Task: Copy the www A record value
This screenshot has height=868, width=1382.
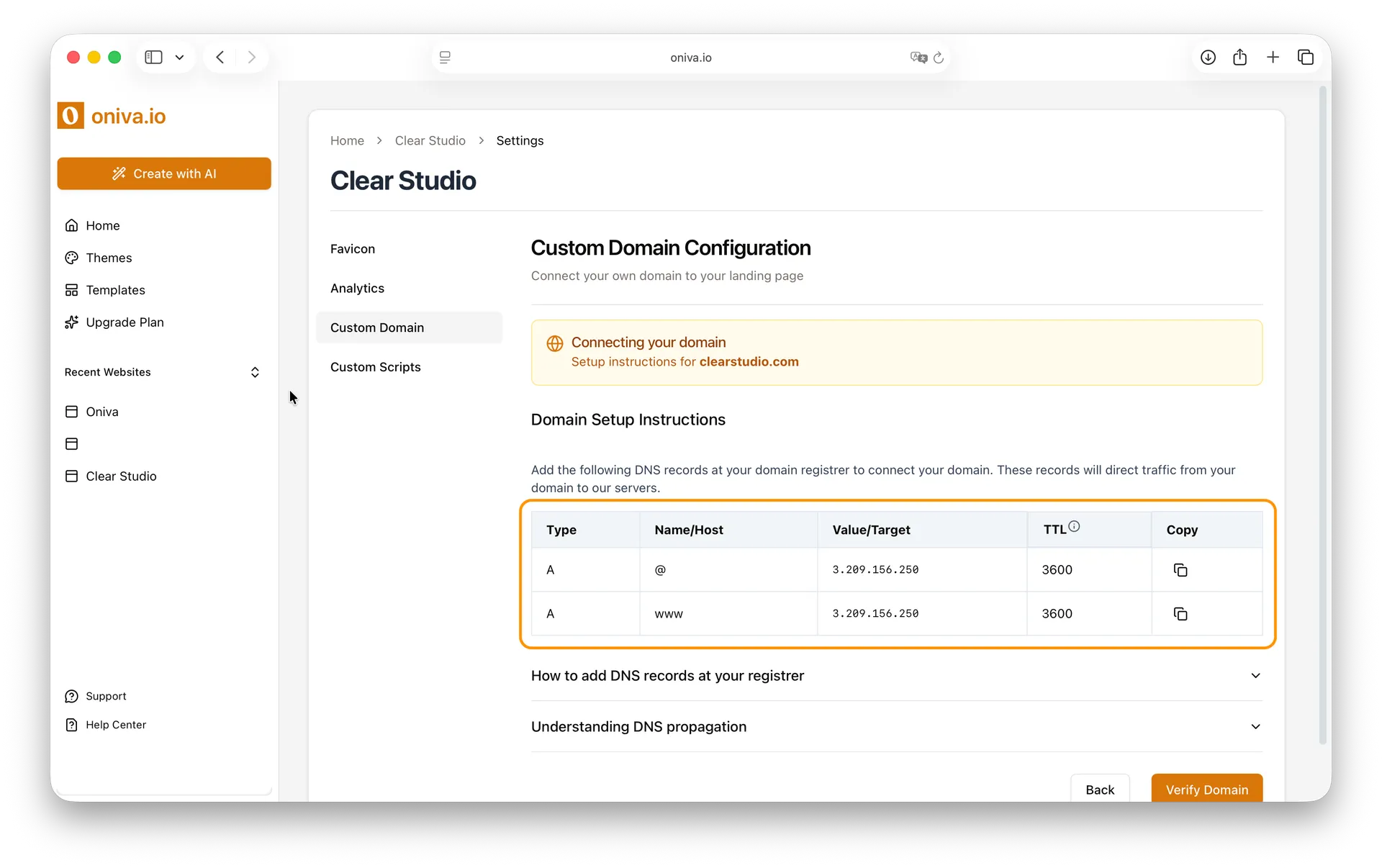Action: click(1180, 614)
